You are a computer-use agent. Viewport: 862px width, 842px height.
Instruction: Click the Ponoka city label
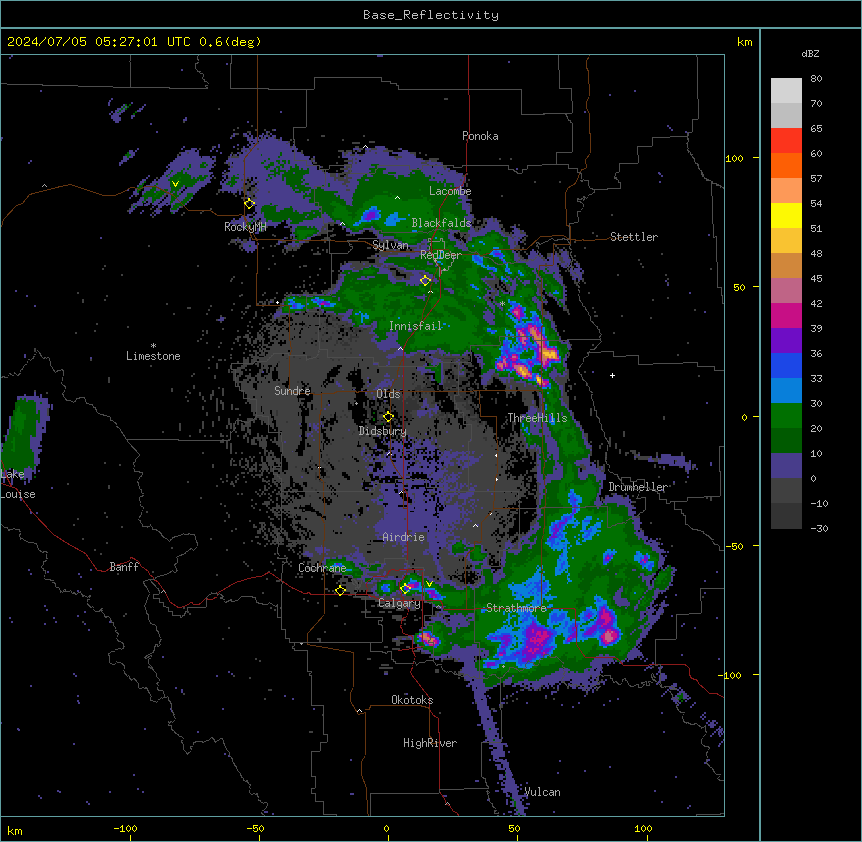tap(480, 136)
